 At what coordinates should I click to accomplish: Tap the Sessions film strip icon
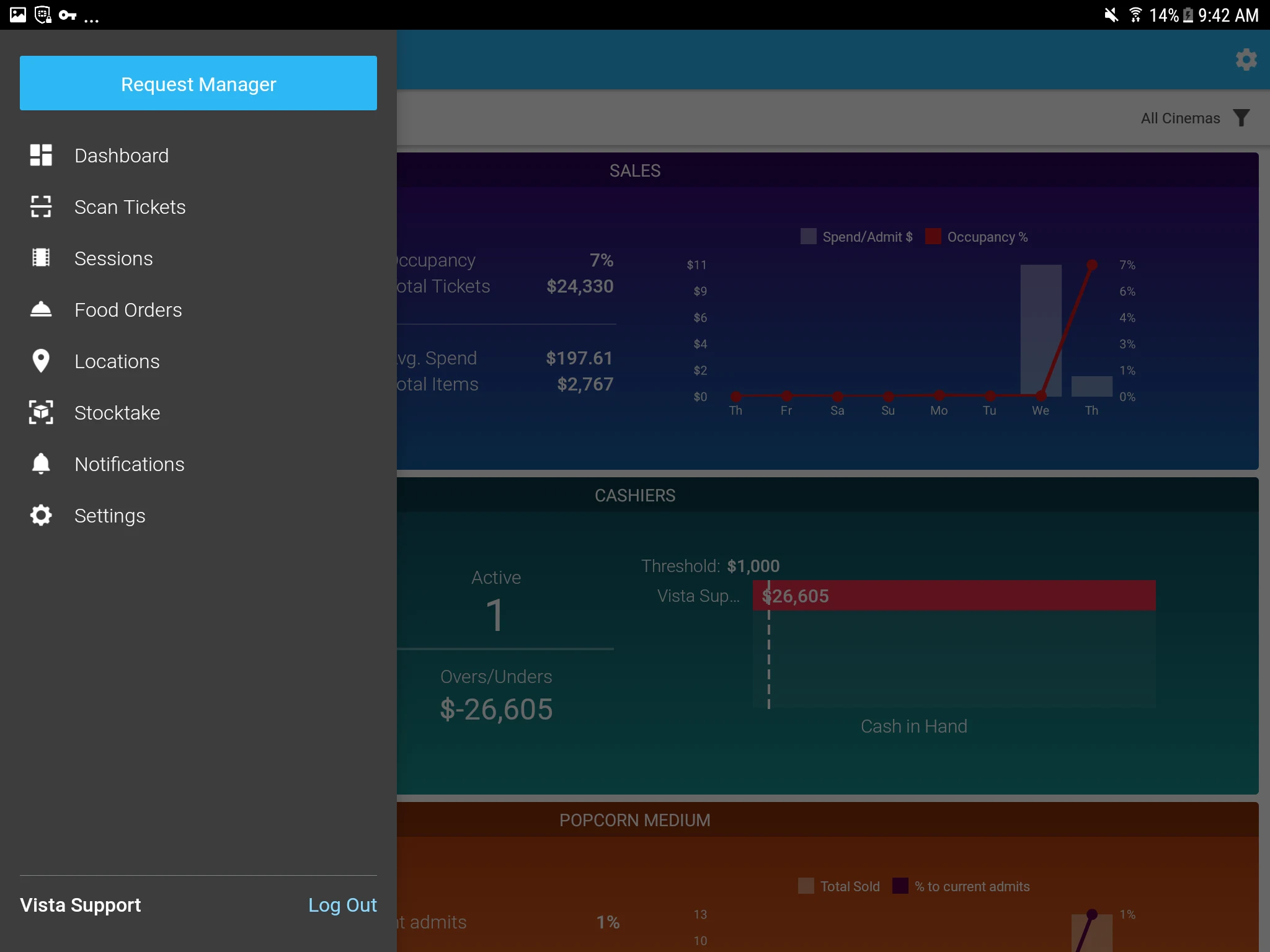coord(41,258)
